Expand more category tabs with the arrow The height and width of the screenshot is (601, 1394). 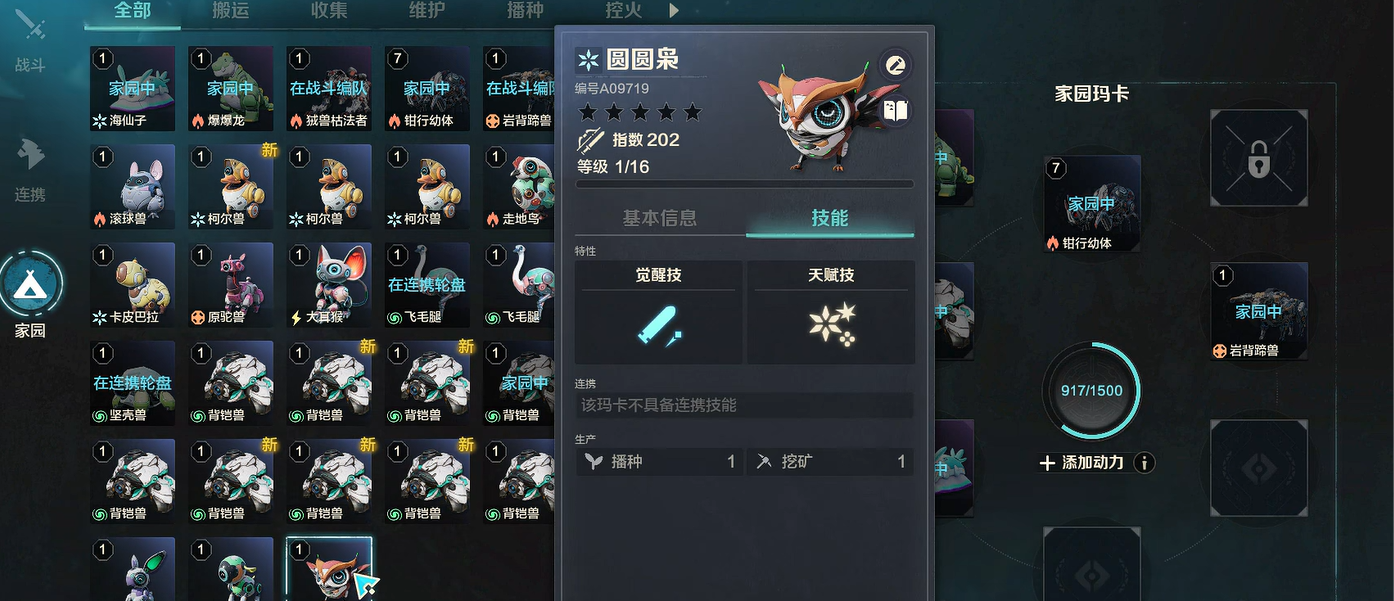tap(674, 11)
